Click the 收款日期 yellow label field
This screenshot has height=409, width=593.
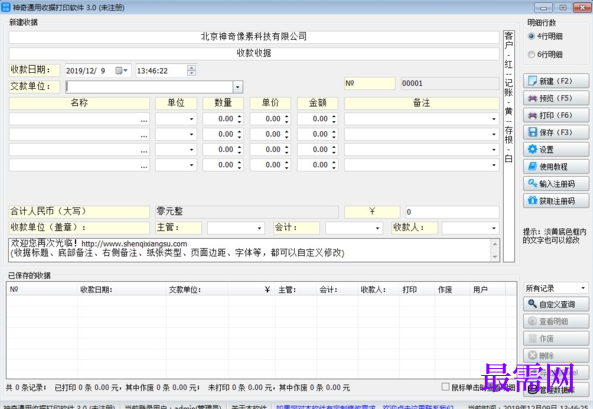(x=34, y=70)
